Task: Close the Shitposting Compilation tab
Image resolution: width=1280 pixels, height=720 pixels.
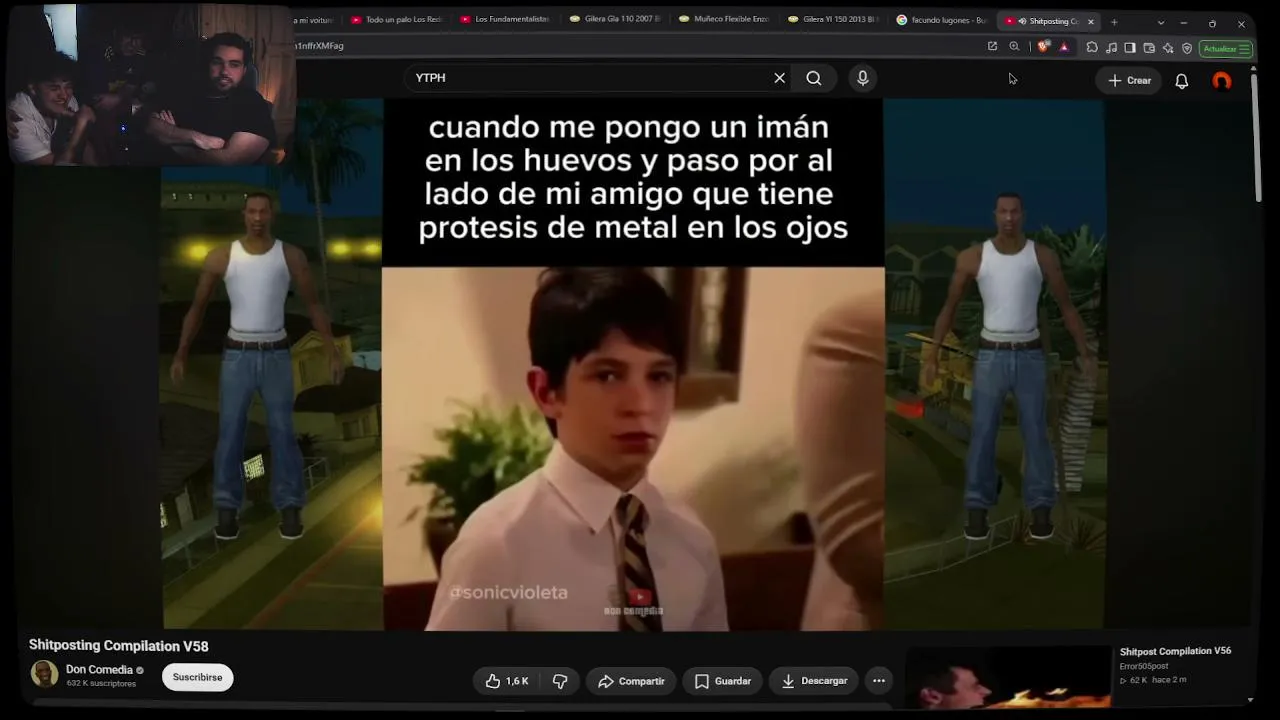Action: (x=1091, y=21)
